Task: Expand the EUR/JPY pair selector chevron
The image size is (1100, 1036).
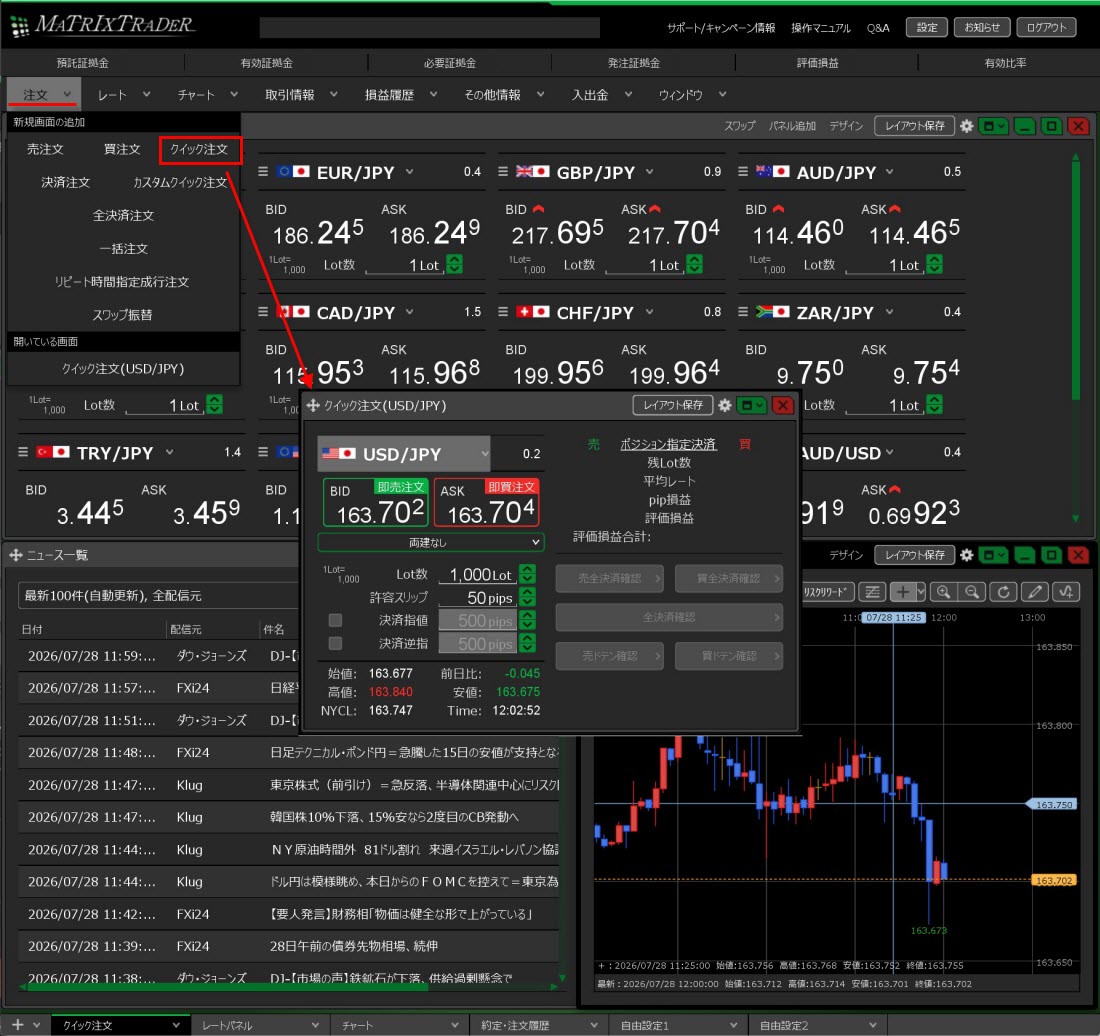Action: point(410,172)
